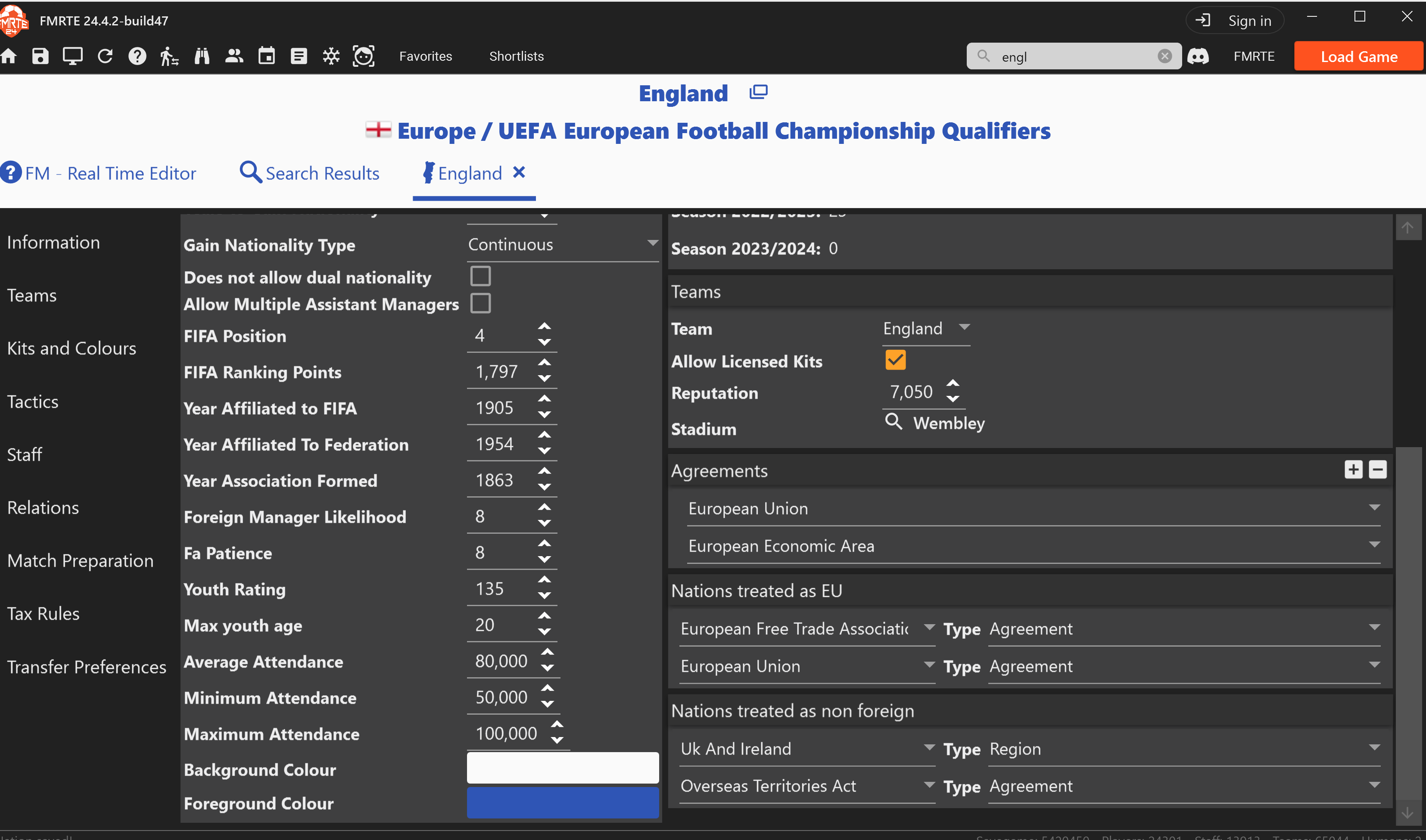Click the face scan icon
This screenshot has width=1426, height=840.
pyautogui.click(x=364, y=56)
